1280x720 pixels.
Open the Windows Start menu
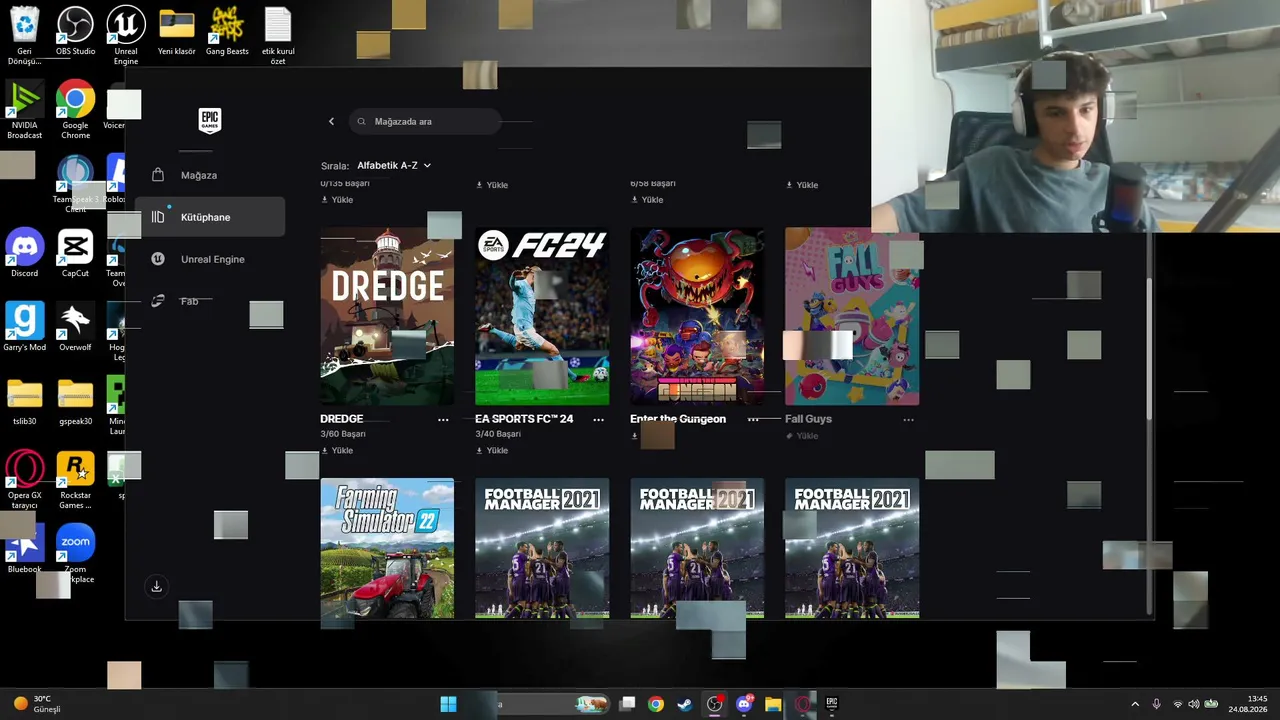tap(448, 704)
